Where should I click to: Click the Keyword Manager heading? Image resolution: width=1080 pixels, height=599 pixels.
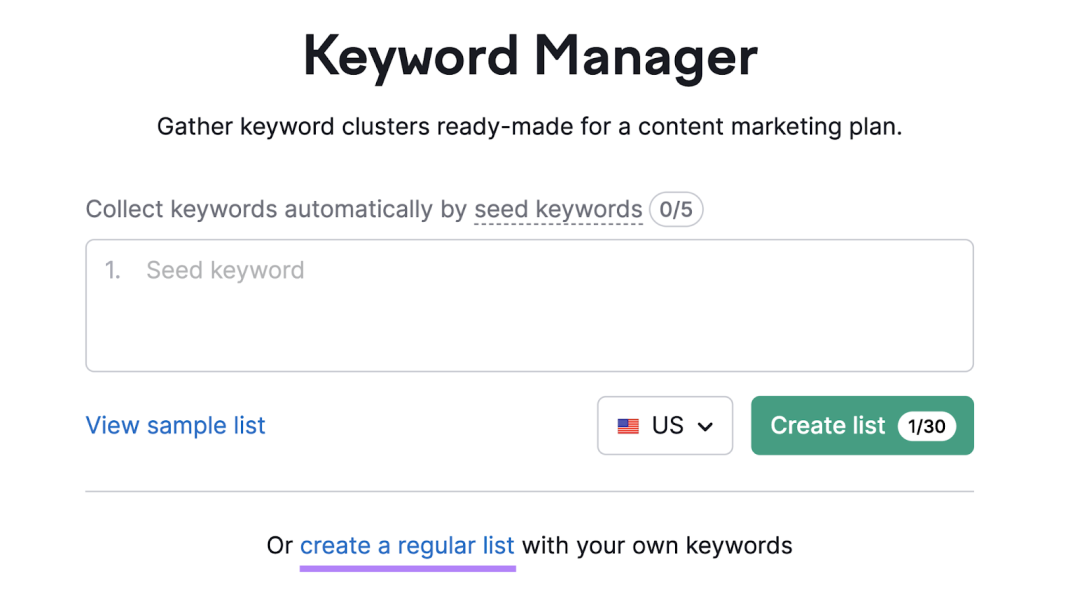click(x=530, y=56)
